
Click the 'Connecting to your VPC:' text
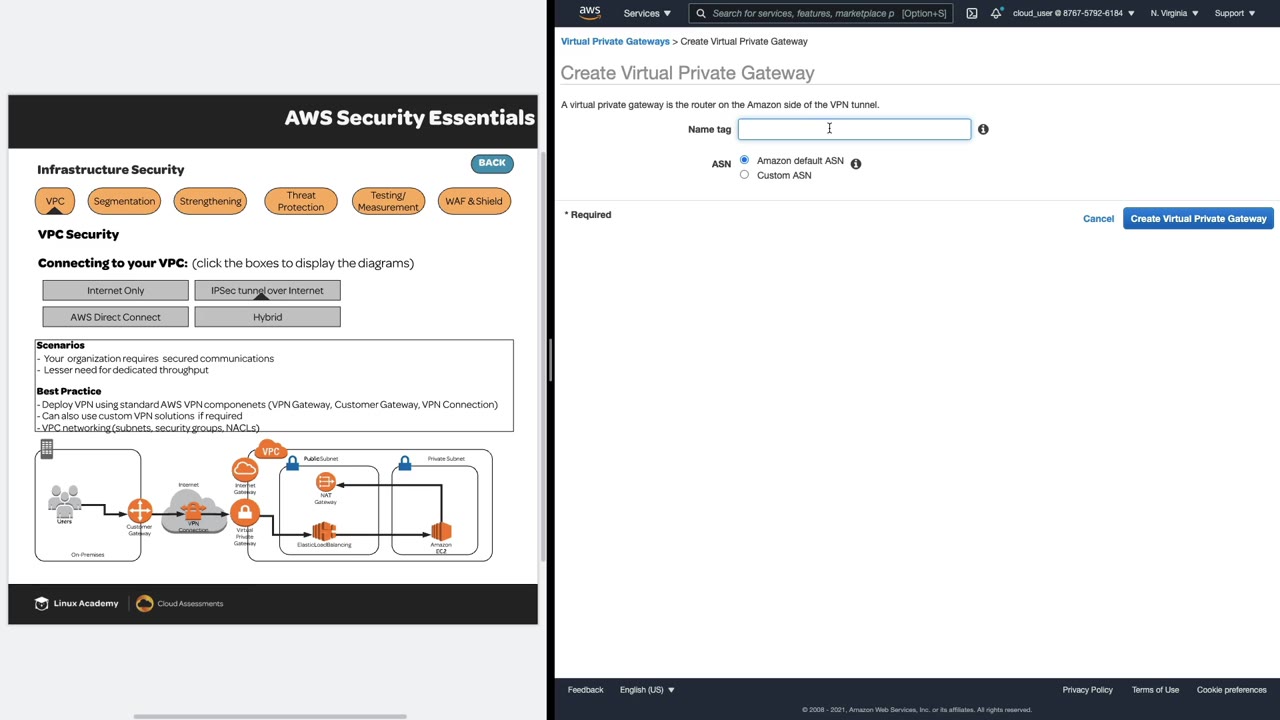112,263
